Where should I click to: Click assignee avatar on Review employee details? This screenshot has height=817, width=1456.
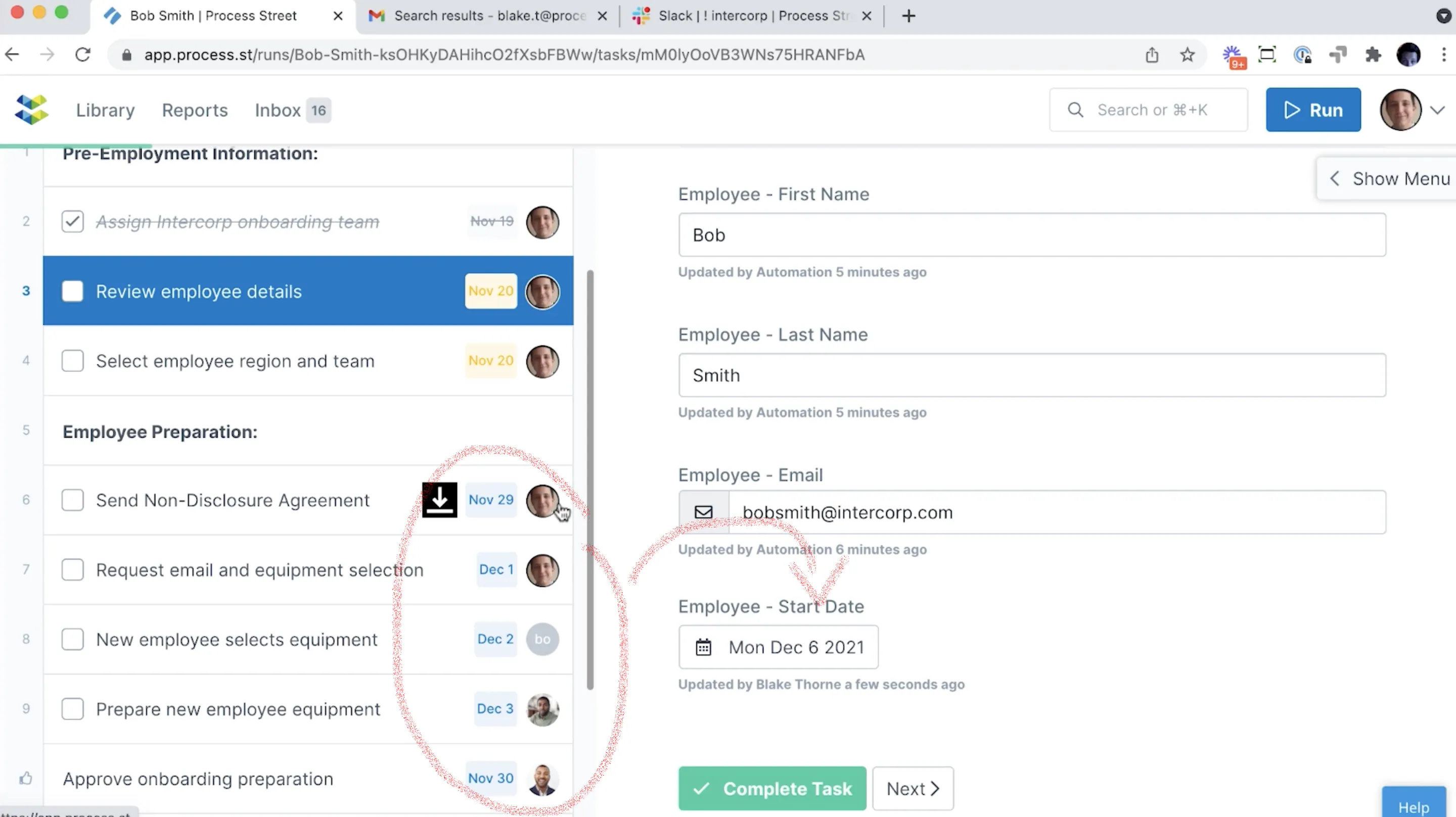tap(542, 292)
